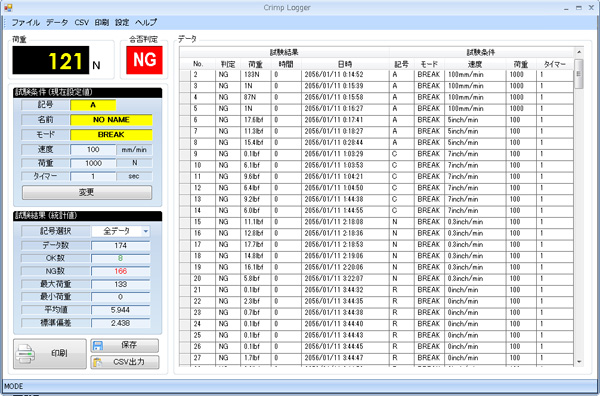Click the 変更 button
Viewport: 600px width, 396px height.
click(87, 192)
